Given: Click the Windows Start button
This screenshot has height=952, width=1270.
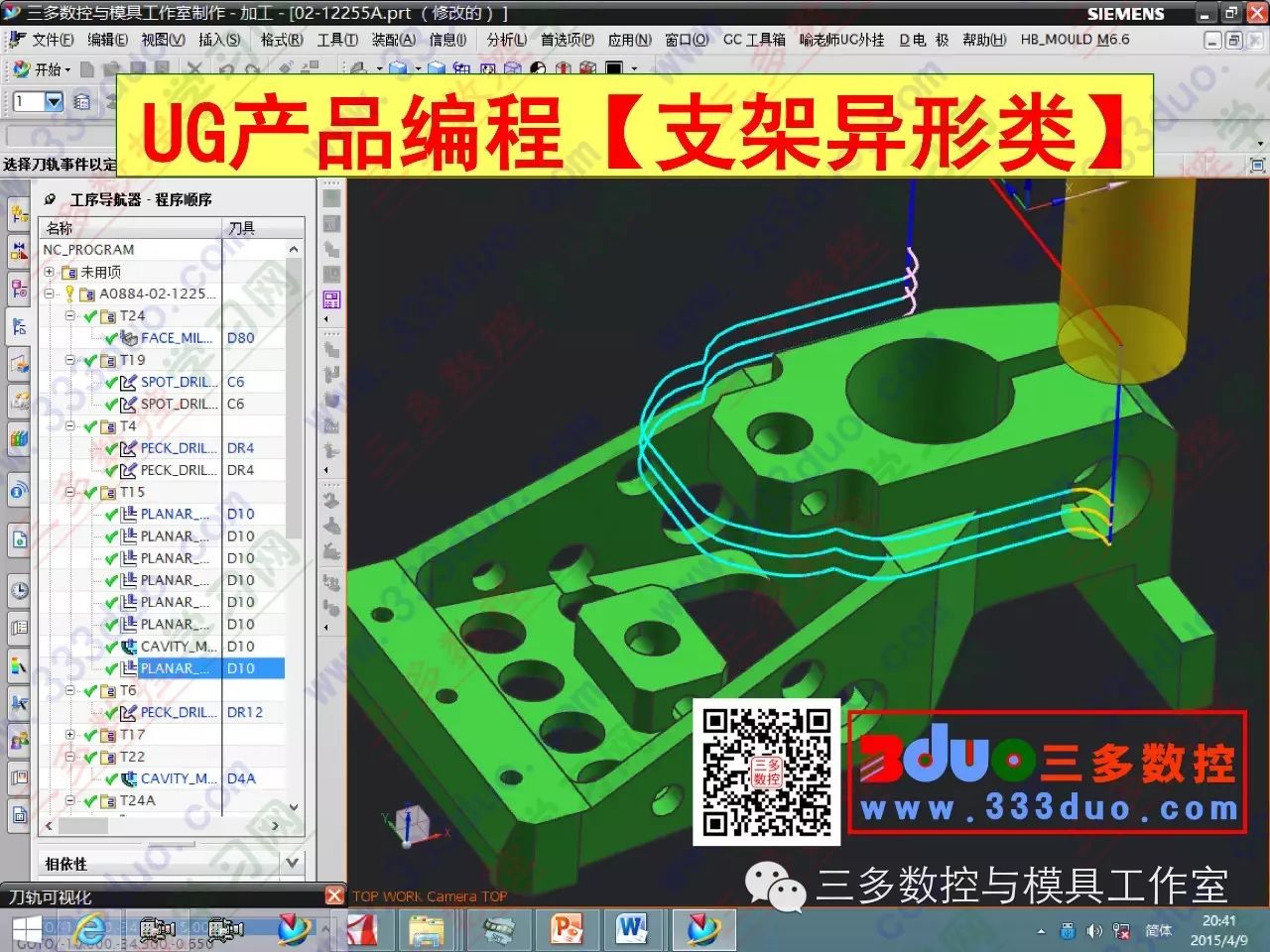Looking at the screenshot, I should 27,930.
